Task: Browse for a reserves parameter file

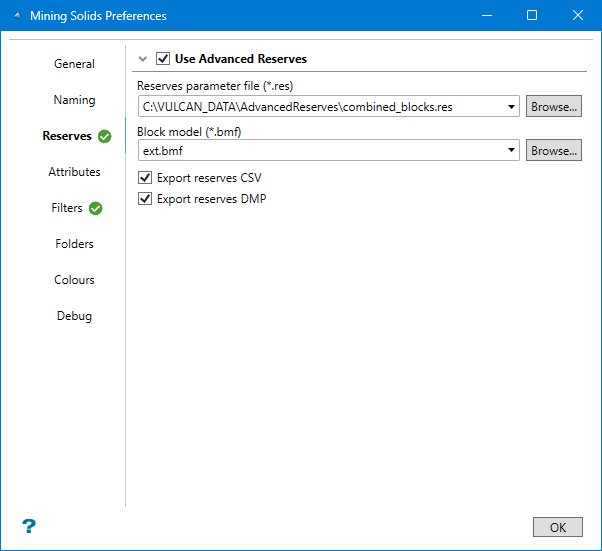Action: coord(554,107)
